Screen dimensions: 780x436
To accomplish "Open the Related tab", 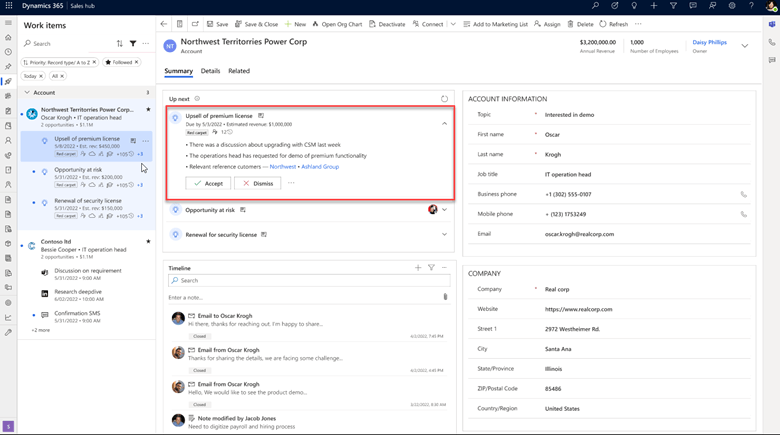I will (x=239, y=71).
